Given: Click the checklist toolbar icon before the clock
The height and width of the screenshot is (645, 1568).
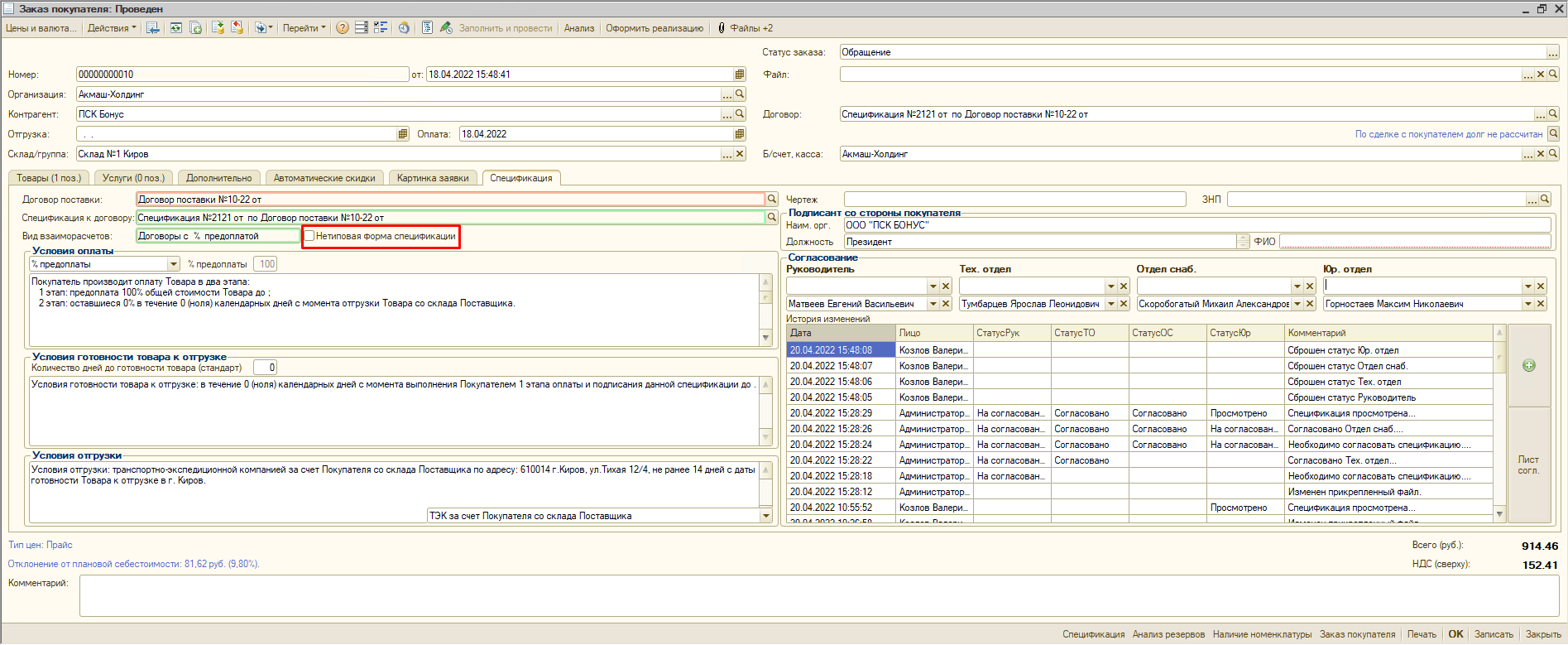Looking at the screenshot, I should 381,28.
